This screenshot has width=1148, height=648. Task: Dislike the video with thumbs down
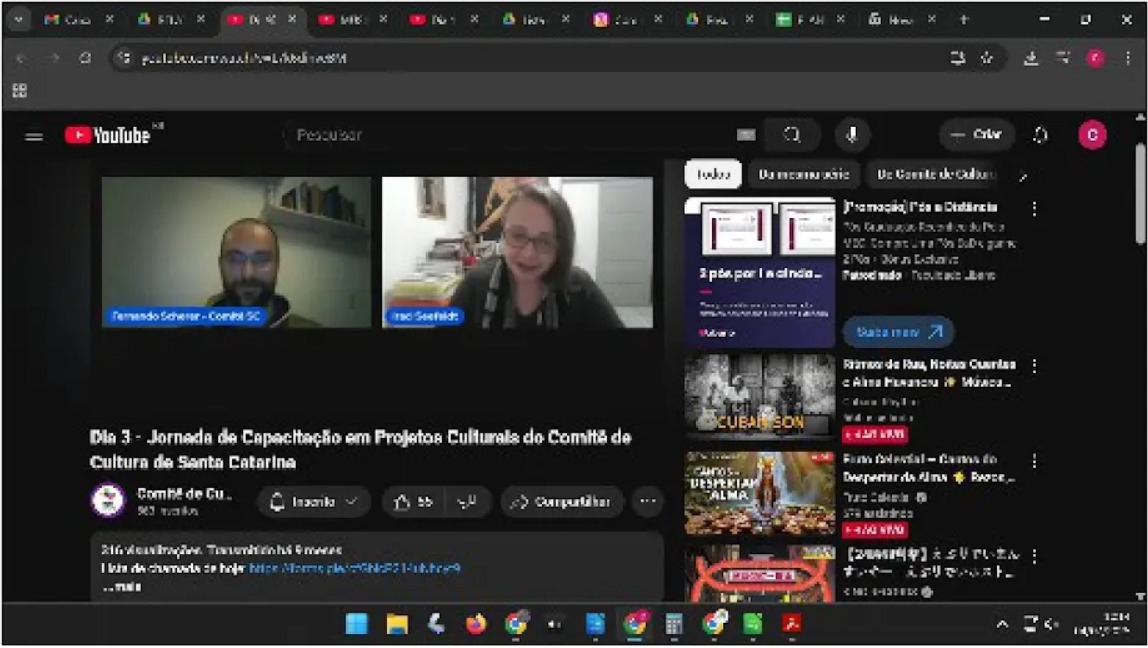[x=467, y=502]
